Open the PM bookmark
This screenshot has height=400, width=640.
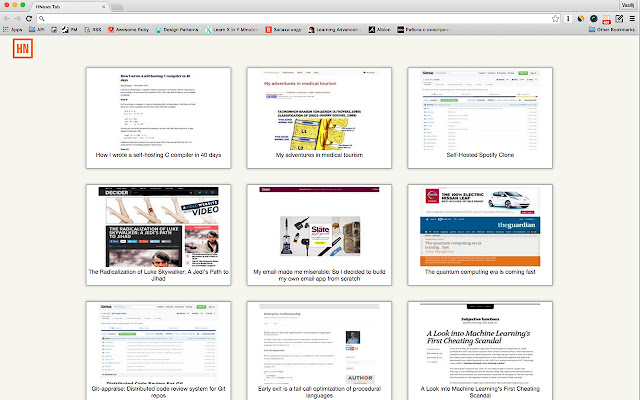click(70, 29)
